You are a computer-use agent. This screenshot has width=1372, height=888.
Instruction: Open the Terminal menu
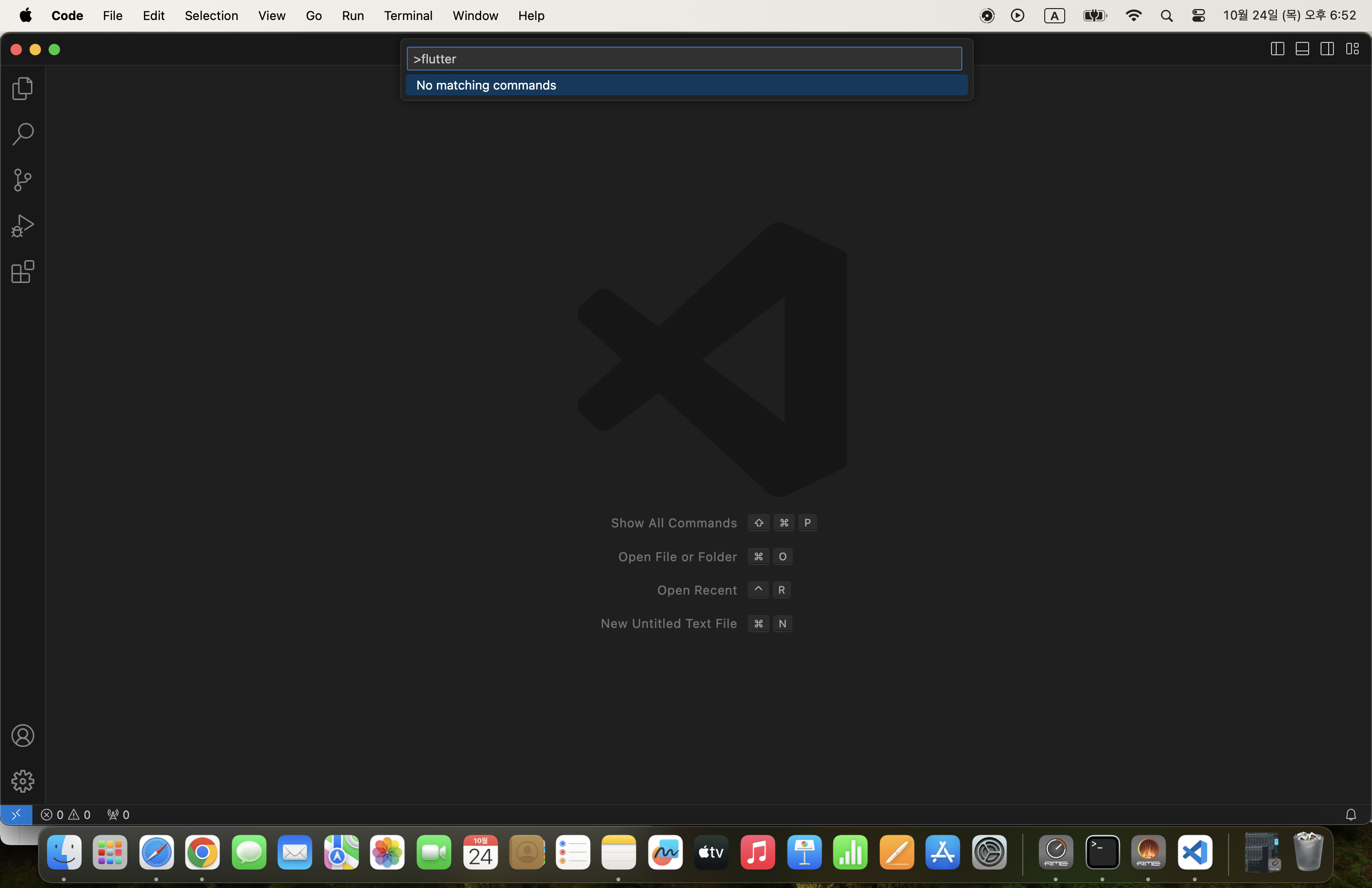(x=408, y=16)
